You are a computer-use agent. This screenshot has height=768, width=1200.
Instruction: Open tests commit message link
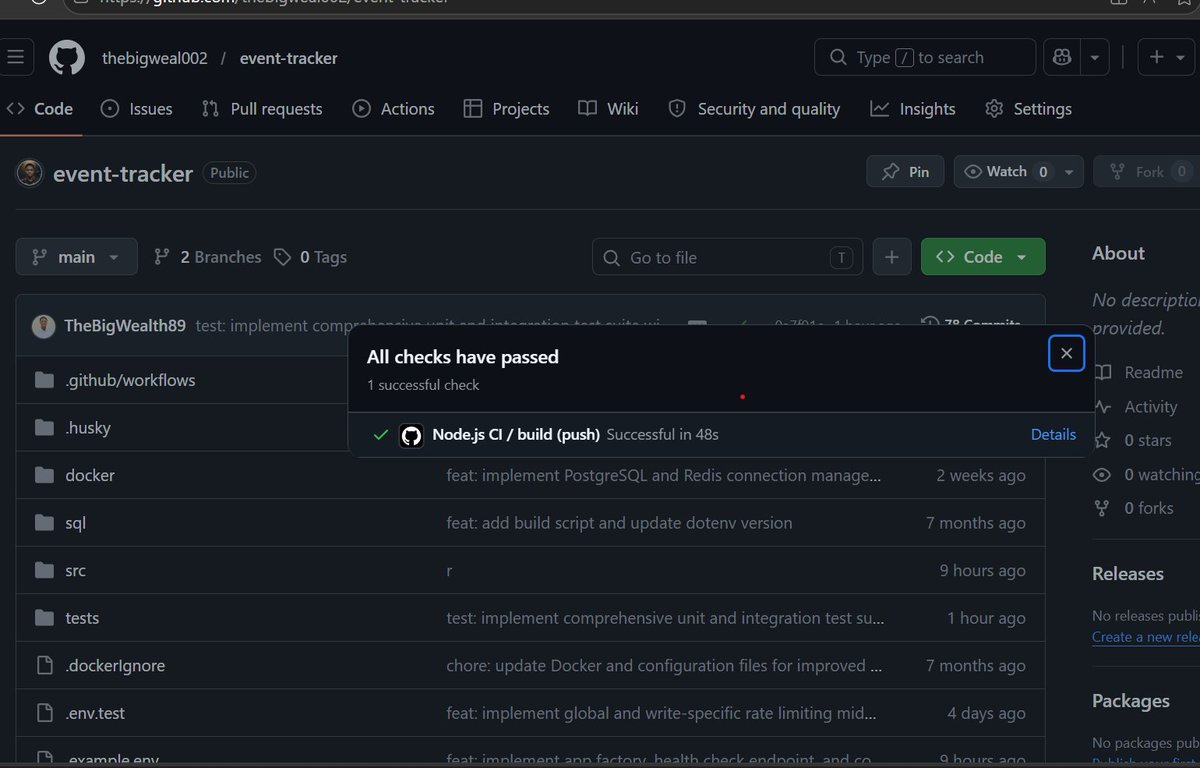click(x=665, y=618)
